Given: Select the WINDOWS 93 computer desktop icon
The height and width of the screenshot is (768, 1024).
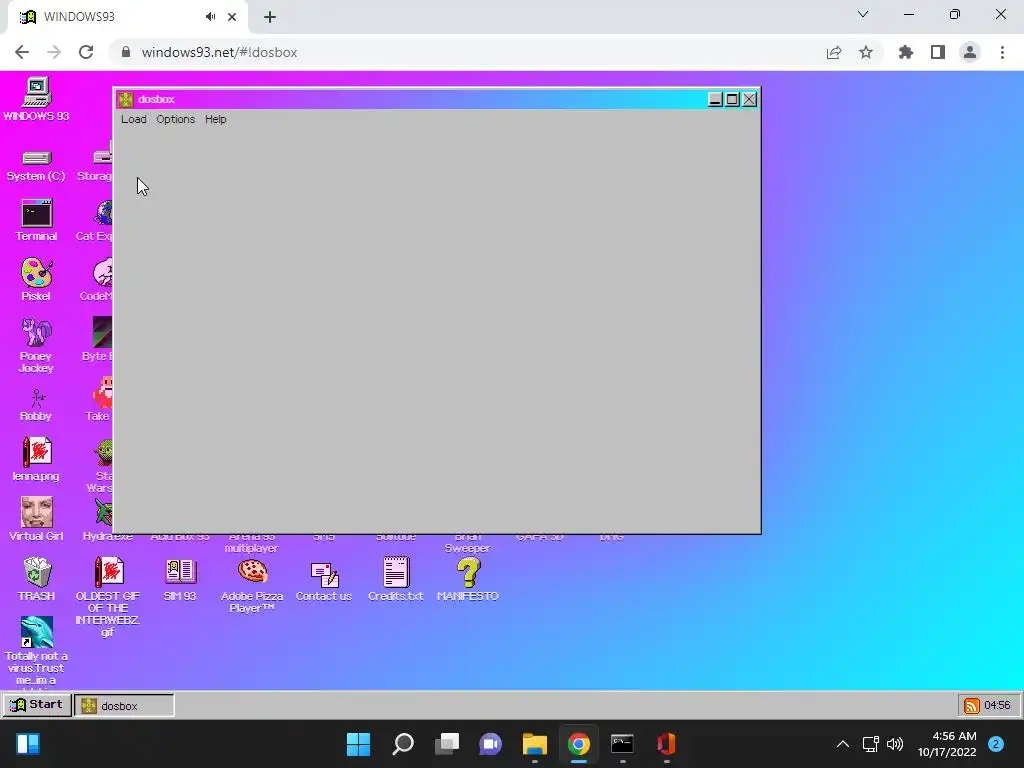Looking at the screenshot, I should coord(36,99).
